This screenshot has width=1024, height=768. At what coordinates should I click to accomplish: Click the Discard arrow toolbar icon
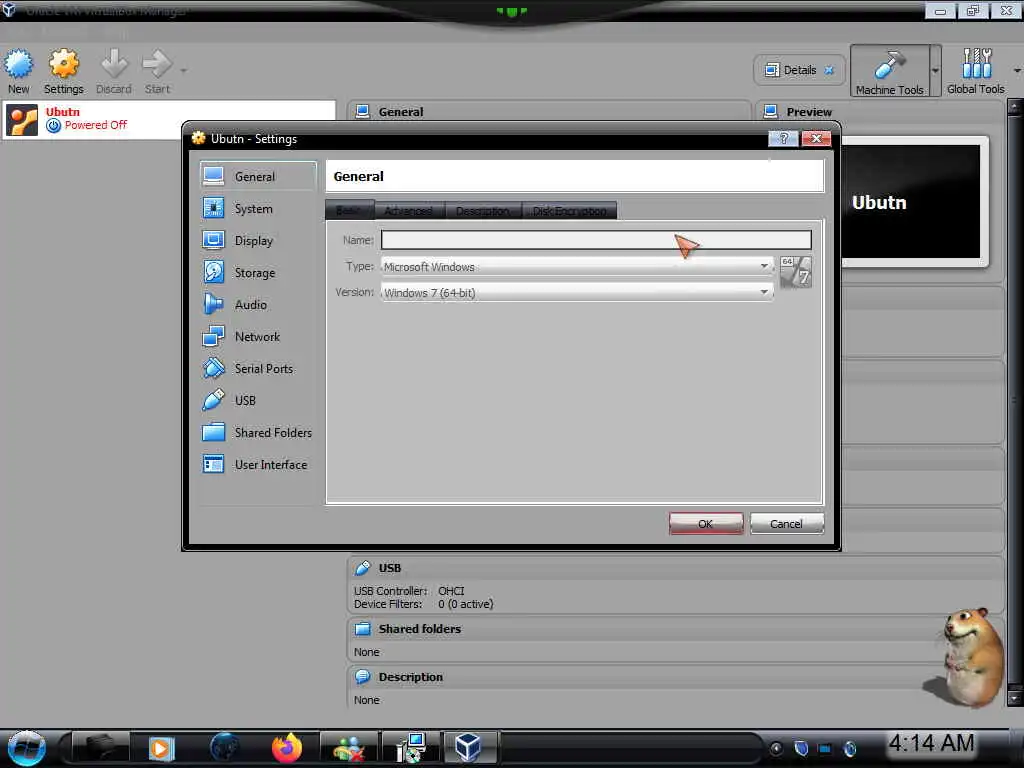[114, 72]
